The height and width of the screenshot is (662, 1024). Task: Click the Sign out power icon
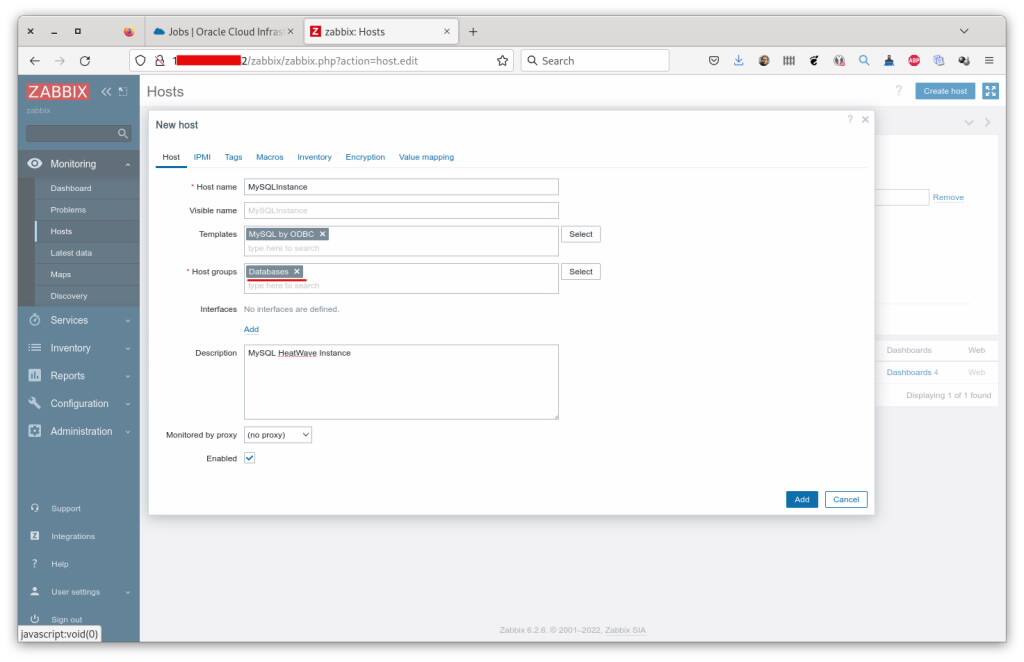35,619
